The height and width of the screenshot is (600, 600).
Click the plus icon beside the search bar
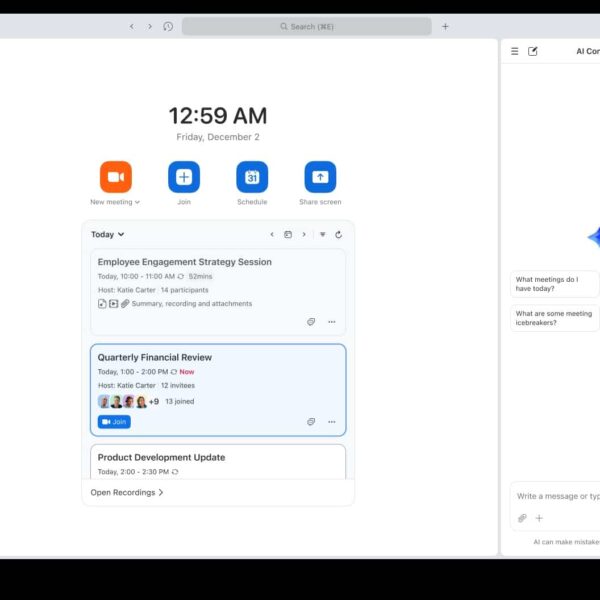[x=445, y=26]
